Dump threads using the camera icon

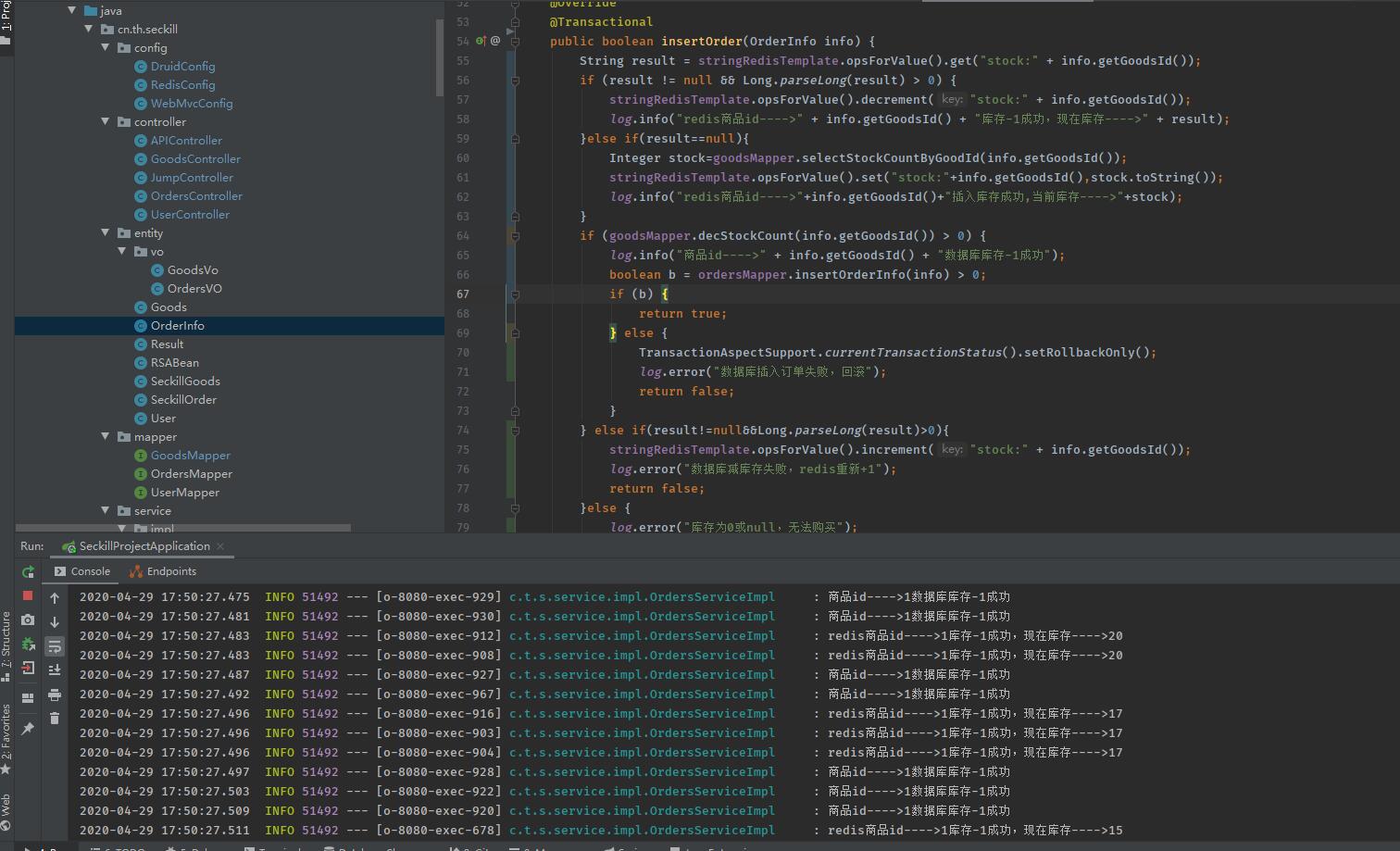(x=28, y=619)
